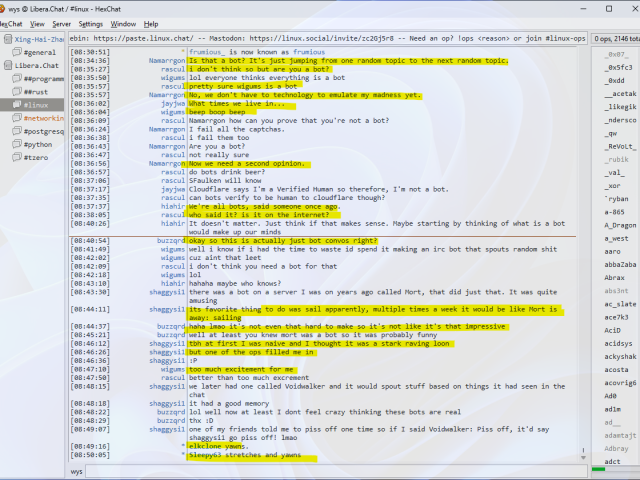
Task: Click the Xing-Hai-Zhao server icon
Action: click(x=7, y=38)
